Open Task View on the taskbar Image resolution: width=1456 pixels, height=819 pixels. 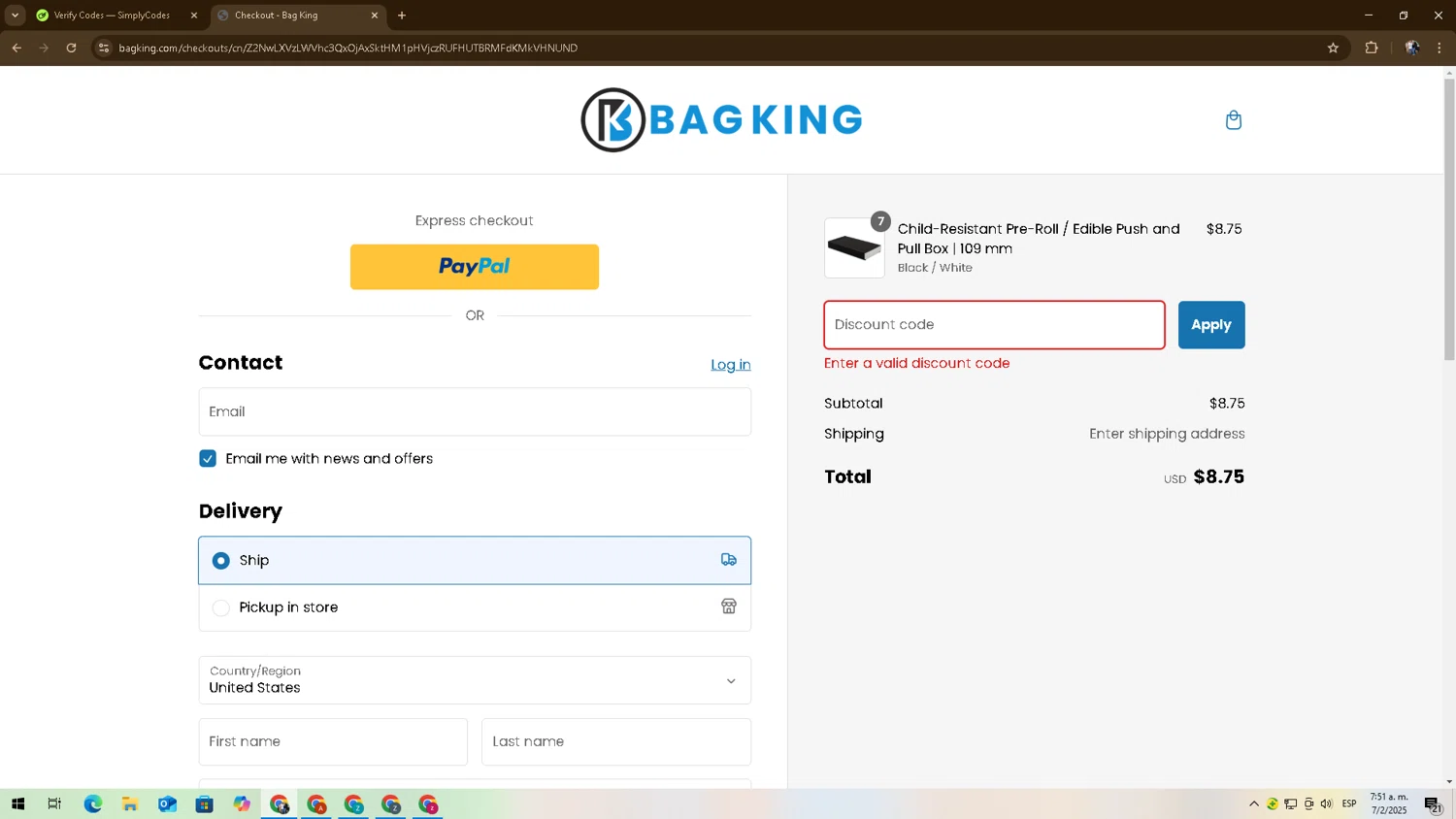point(54,804)
